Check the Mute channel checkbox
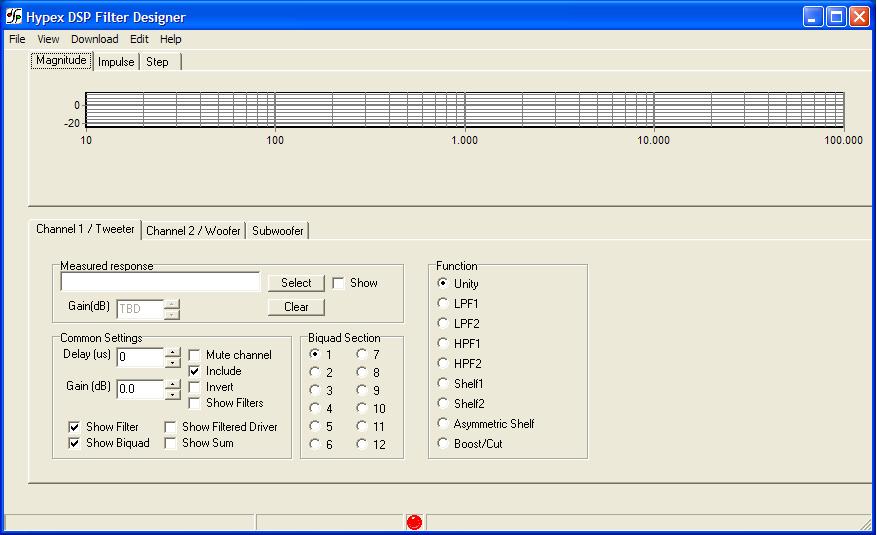This screenshot has height=535, width=877. click(194, 355)
